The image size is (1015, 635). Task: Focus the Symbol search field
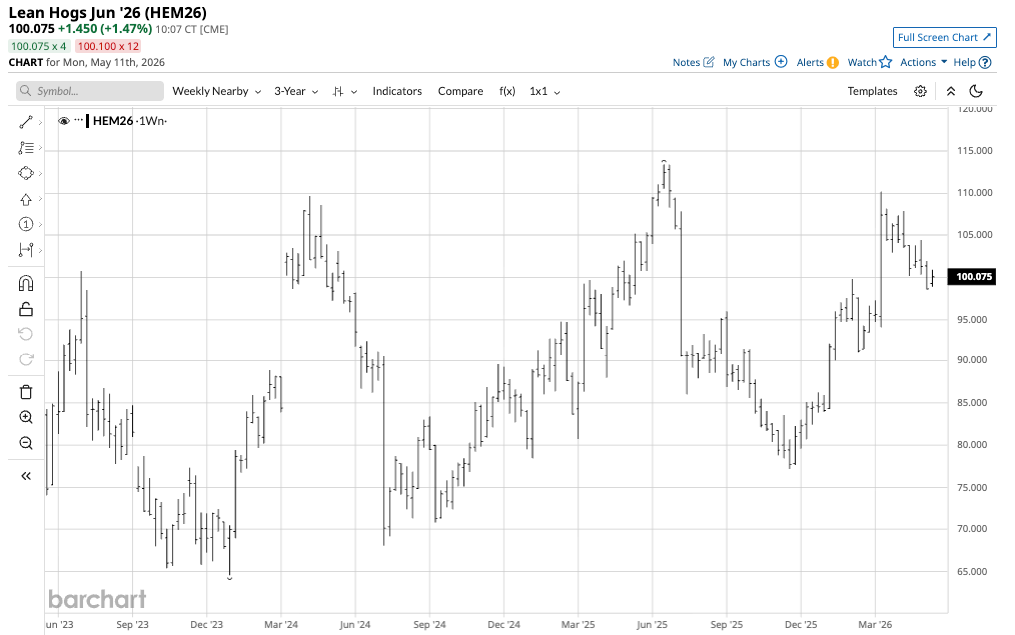[x=90, y=91]
